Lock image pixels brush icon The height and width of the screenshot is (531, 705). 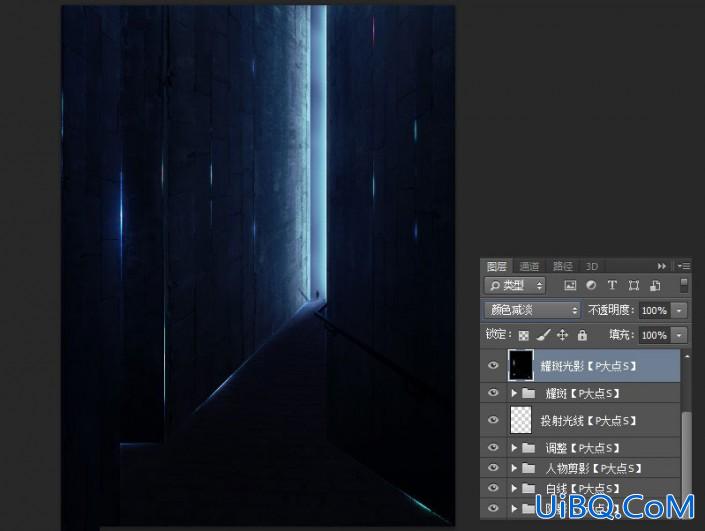tap(543, 335)
